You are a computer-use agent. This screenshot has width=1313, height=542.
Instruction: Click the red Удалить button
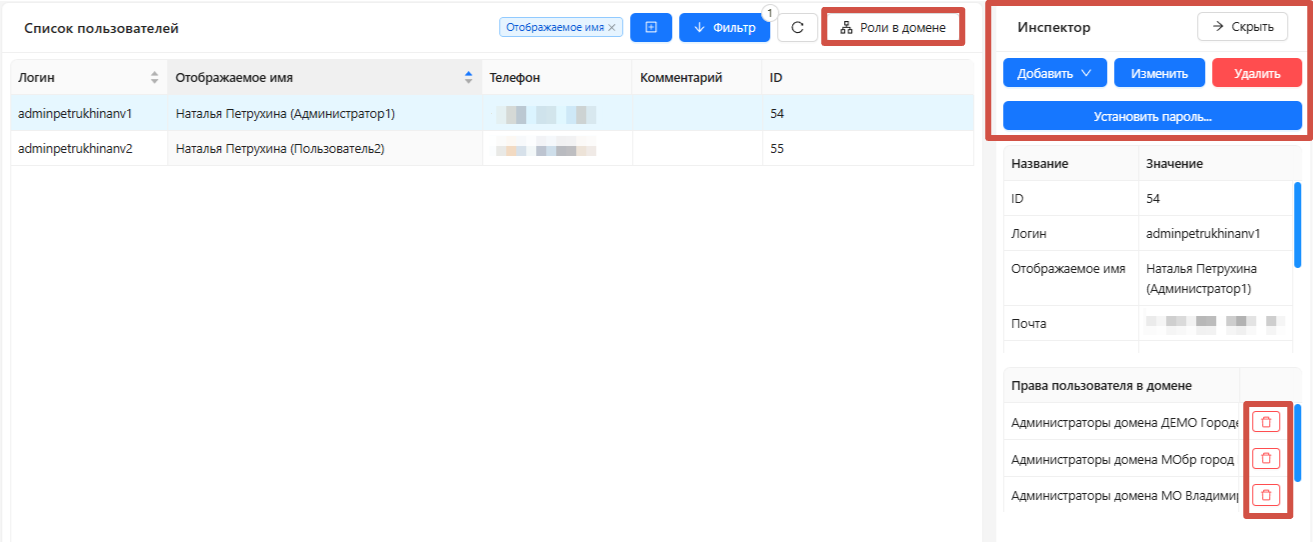[1256, 73]
